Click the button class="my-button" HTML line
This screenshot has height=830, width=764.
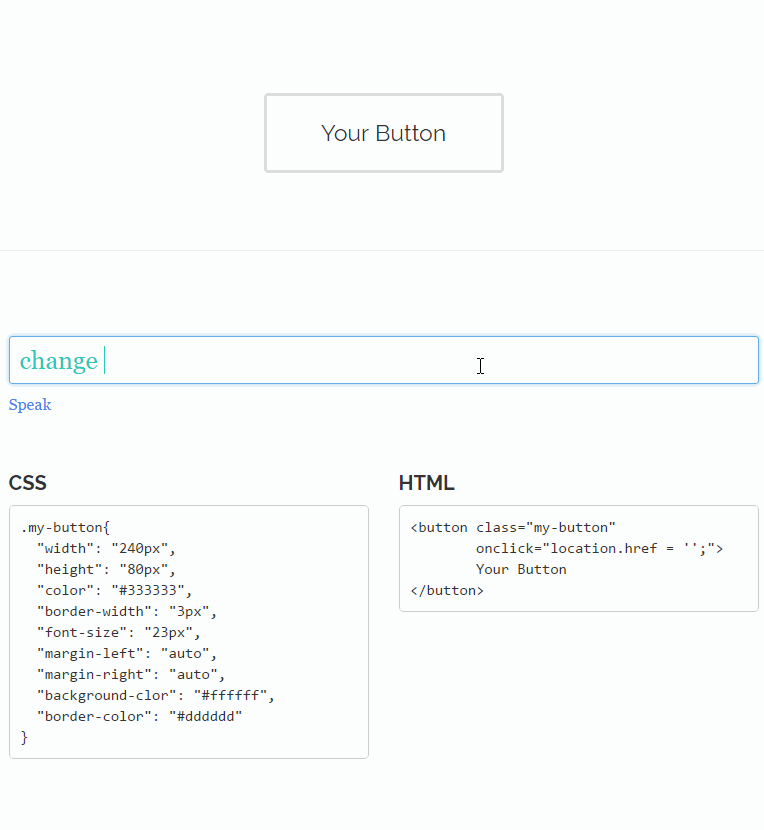pyautogui.click(x=513, y=527)
